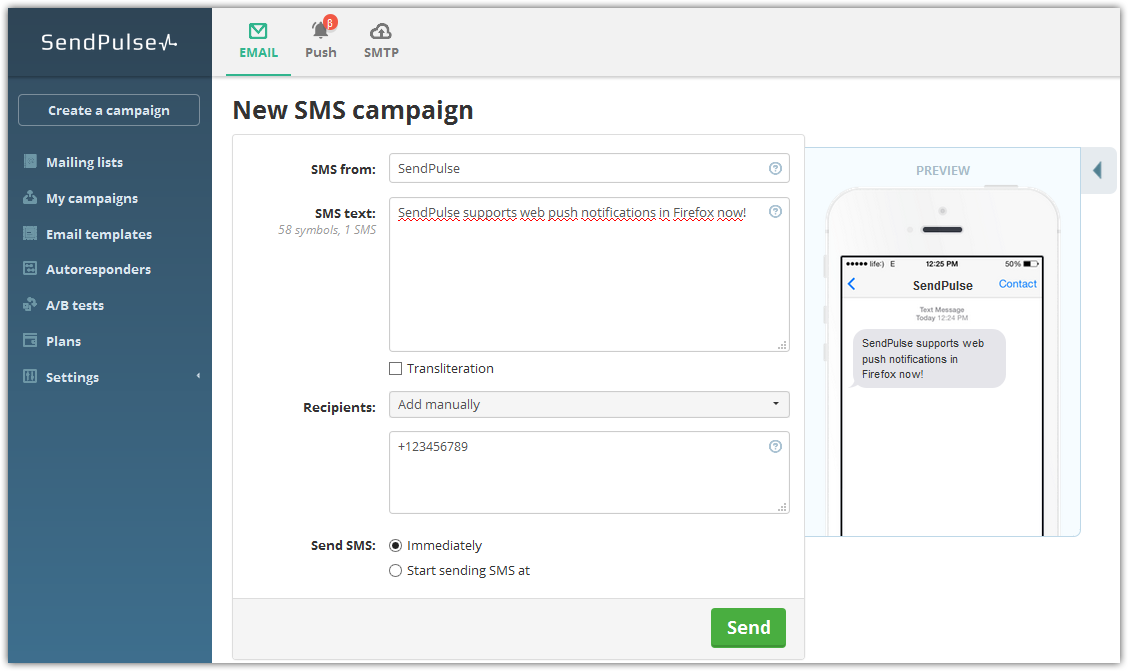Screen dimensions: 1128x671
Task: Click help icon in SMS from field
Action: (775, 168)
